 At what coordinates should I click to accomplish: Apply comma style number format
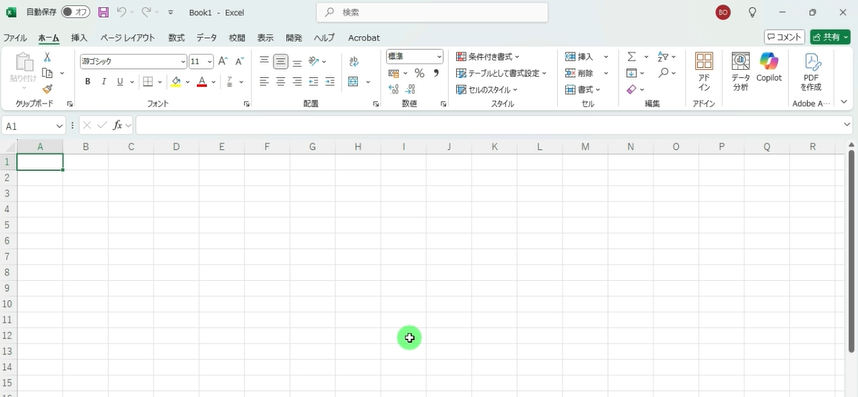pos(436,73)
